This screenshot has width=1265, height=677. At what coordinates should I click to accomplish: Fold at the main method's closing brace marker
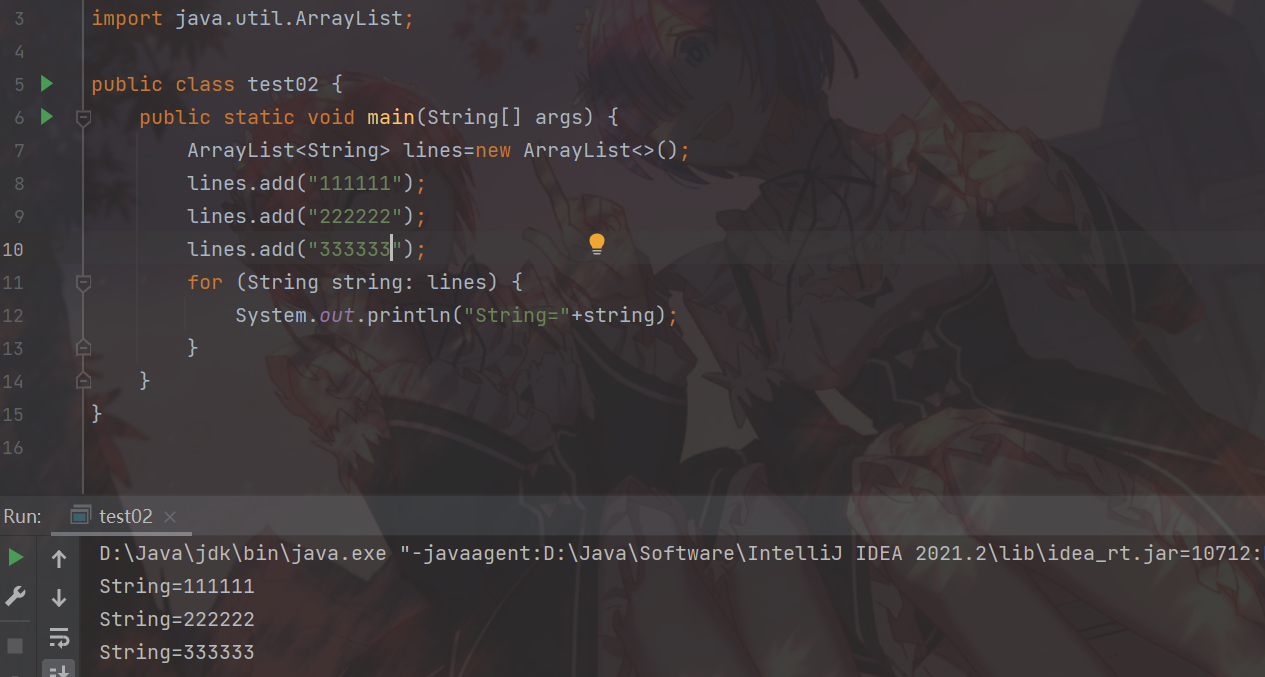[x=84, y=381]
